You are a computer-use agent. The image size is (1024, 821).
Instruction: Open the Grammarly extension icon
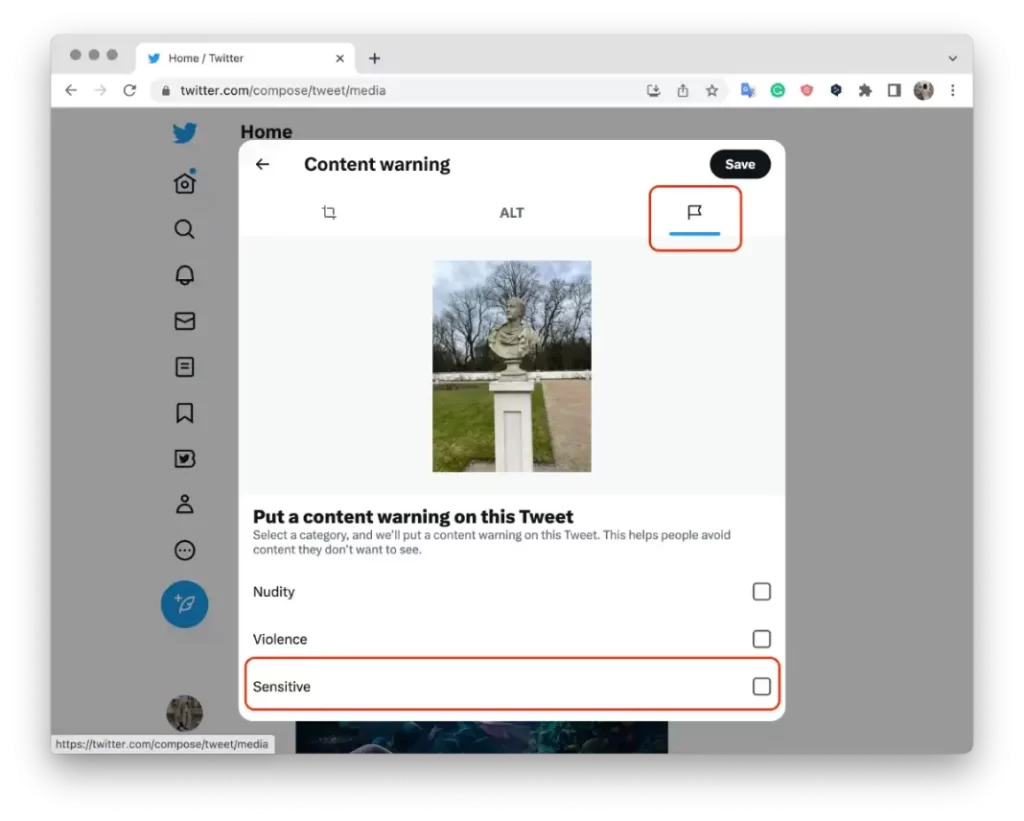777,91
